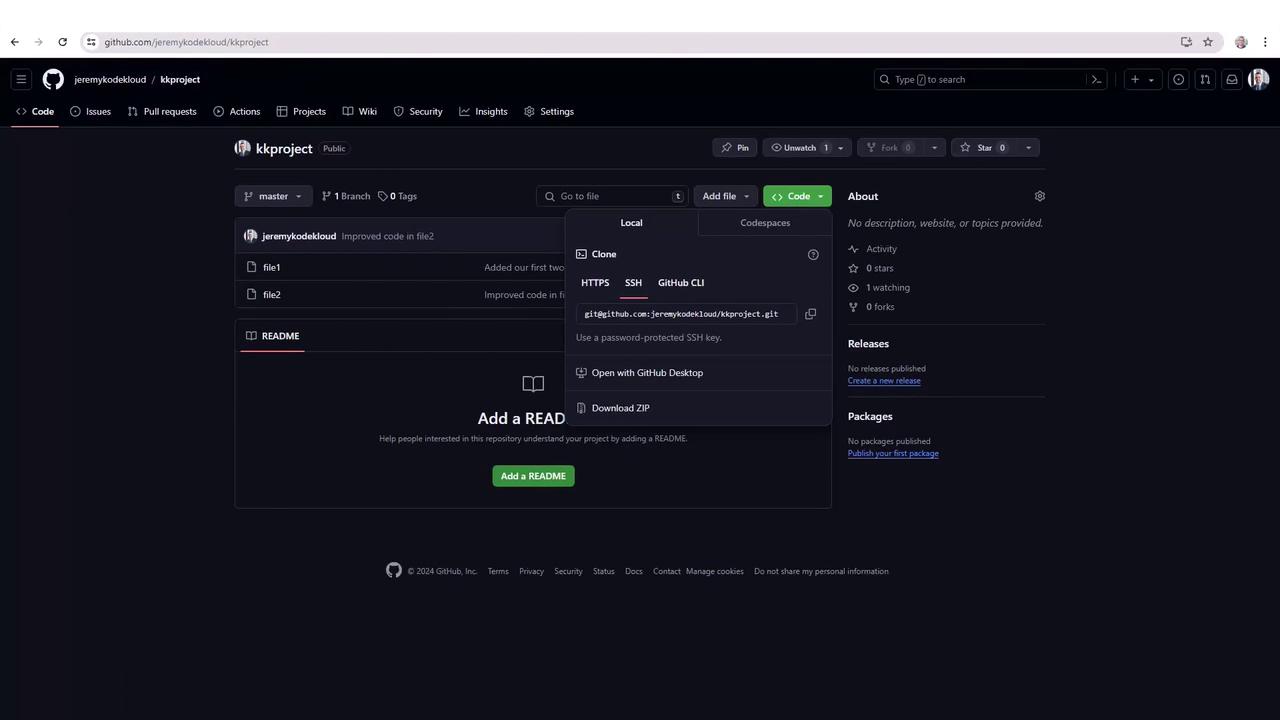Open the Wiki tab
Image resolution: width=1280 pixels, height=720 pixels.
tap(359, 112)
